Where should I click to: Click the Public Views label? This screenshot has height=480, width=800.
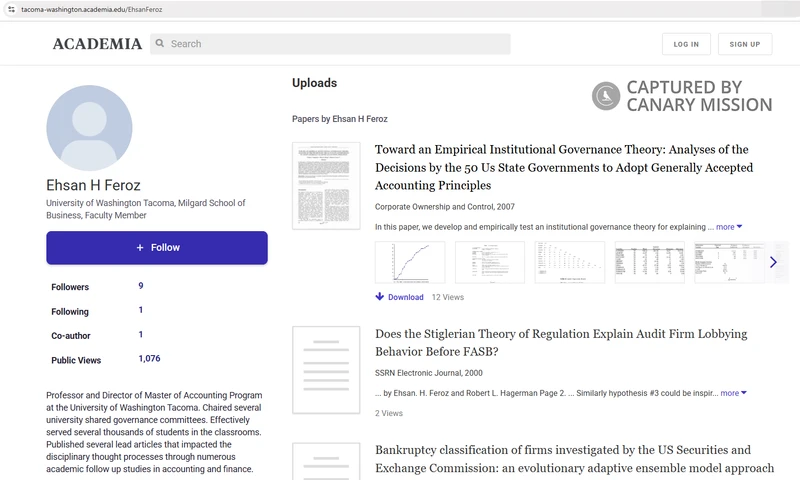(76, 360)
